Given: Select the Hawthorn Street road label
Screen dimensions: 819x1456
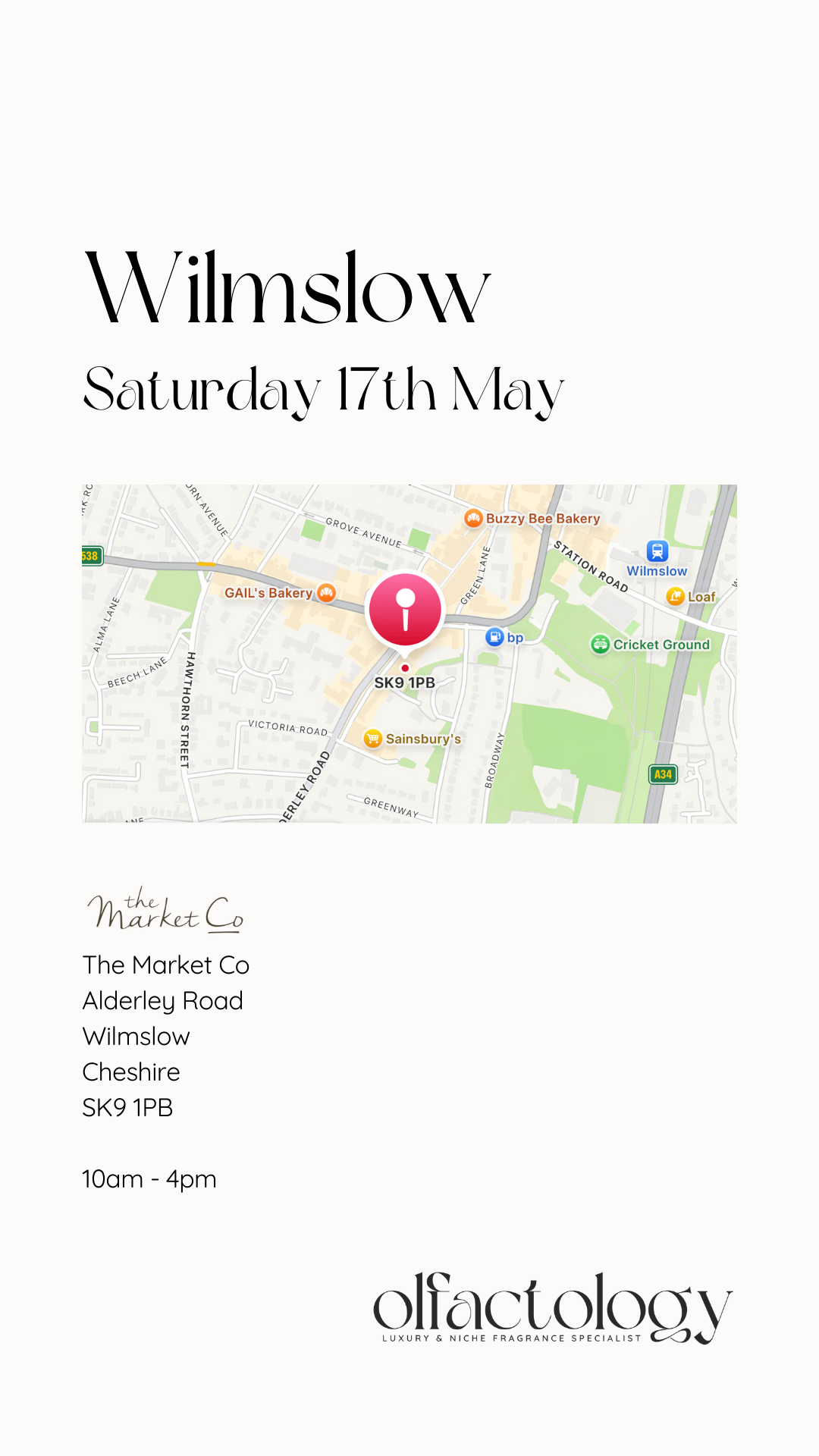Looking at the screenshot, I should coord(187,710).
